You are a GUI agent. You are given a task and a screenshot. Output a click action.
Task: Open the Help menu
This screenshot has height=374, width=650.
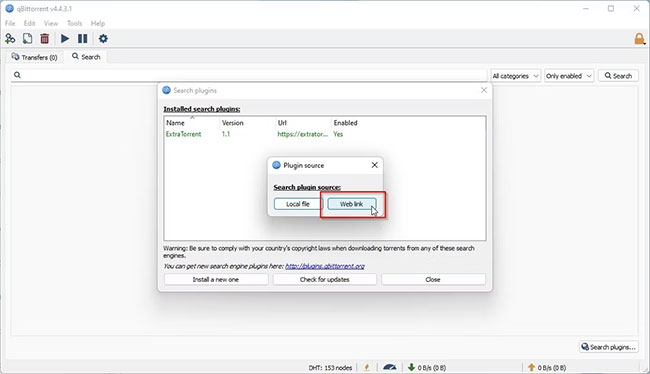click(x=98, y=23)
